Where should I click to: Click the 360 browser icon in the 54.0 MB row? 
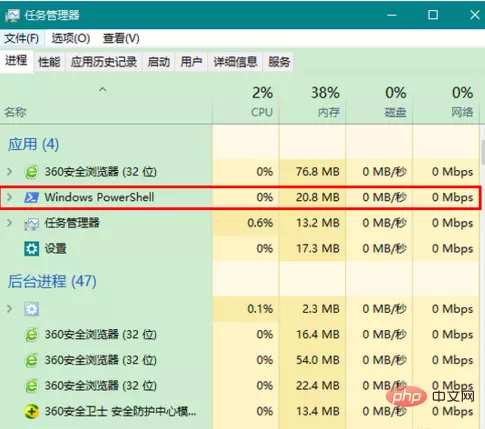(31, 360)
